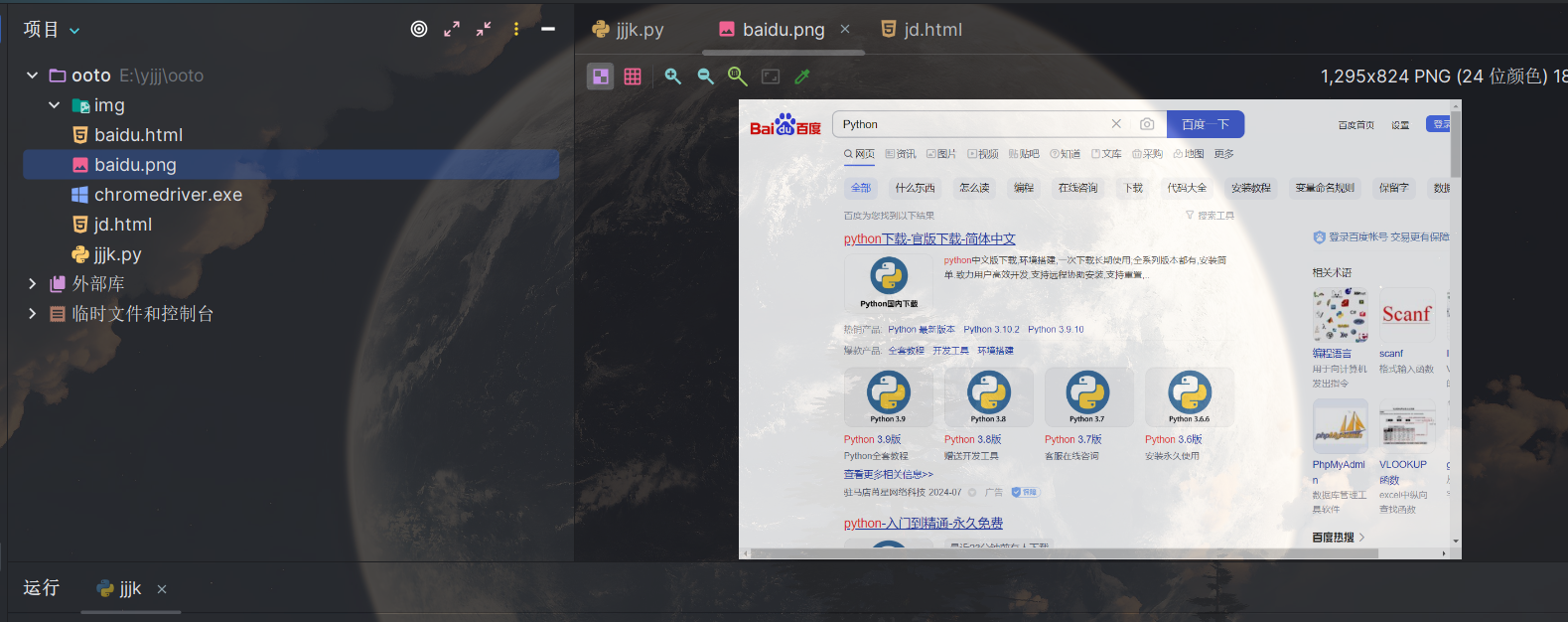Click python下载-官版下载-简体中文 link in image
1568x622 pixels.
coord(929,239)
